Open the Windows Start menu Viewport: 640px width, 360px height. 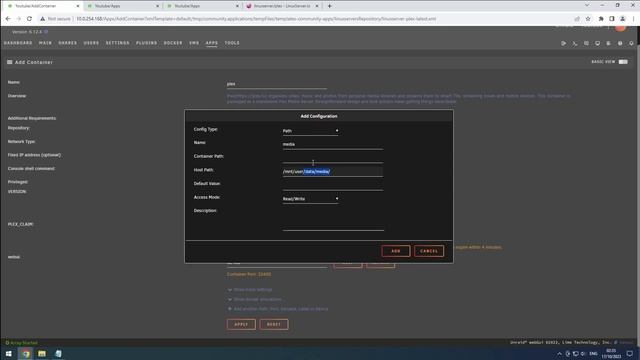[x=9, y=353]
